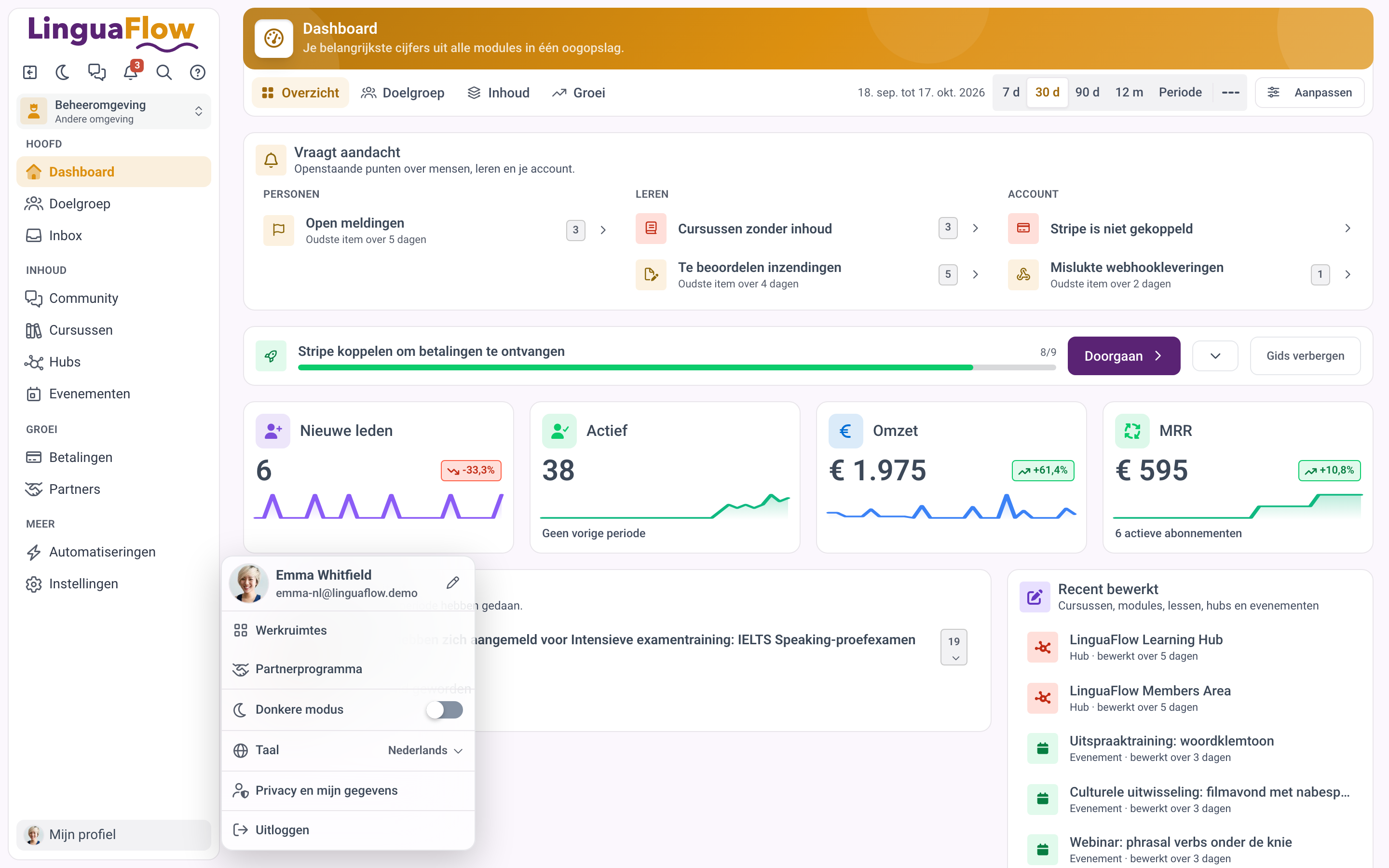Click the moon icon in sidebar toolbar

pyautogui.click(x=63, y=72)
